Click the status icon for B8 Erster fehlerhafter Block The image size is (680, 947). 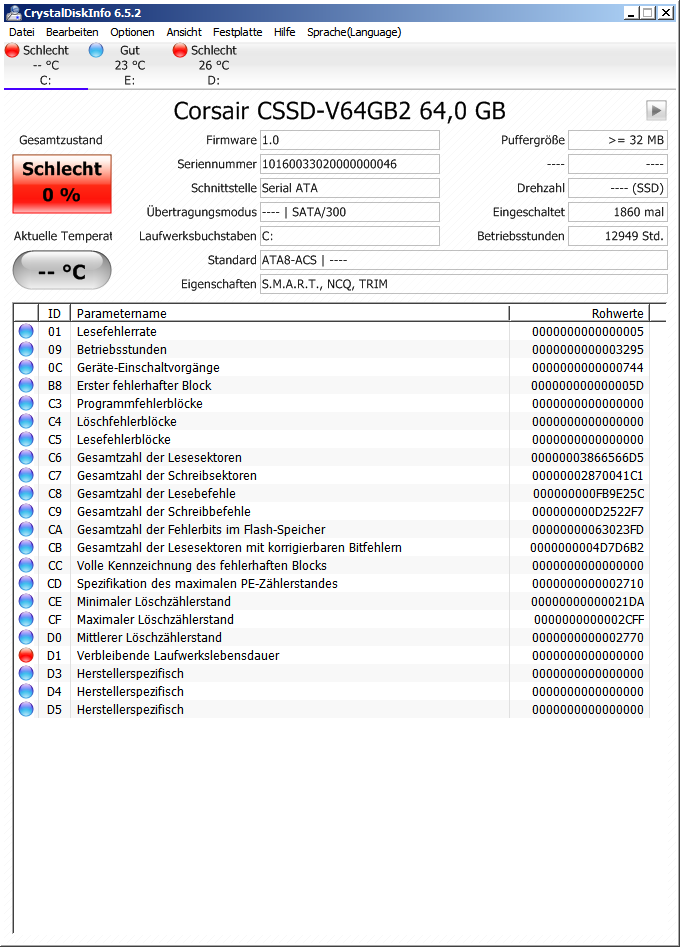tap(26, 385)
